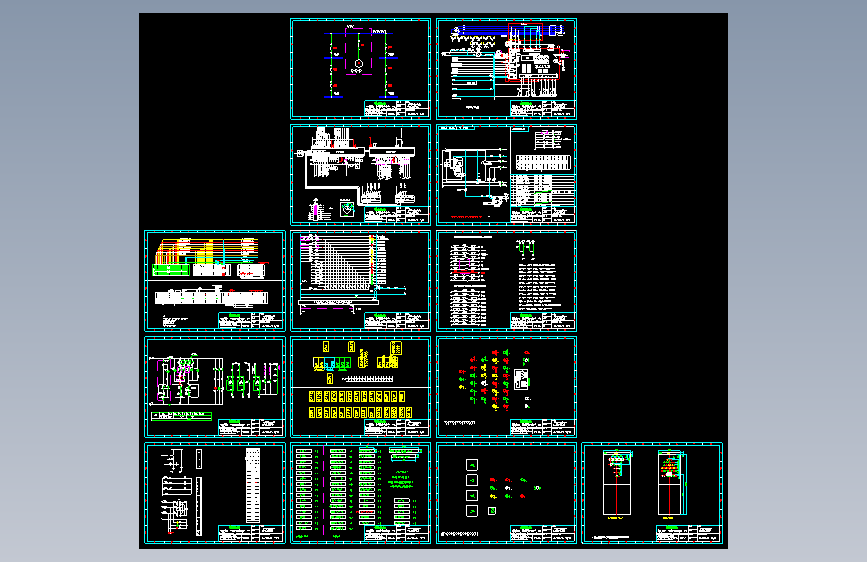Screen dimensions: 867x562
Task: Select the sheet filled with white text lists
Action: point(506,281)
